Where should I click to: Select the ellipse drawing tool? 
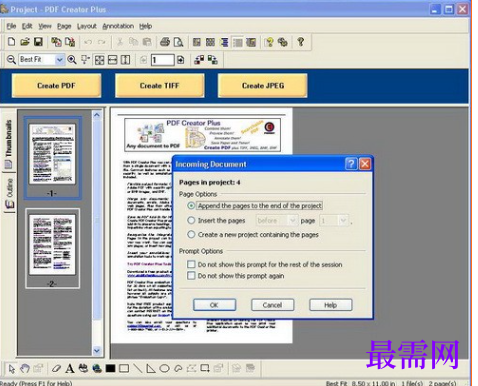point(164,368)
